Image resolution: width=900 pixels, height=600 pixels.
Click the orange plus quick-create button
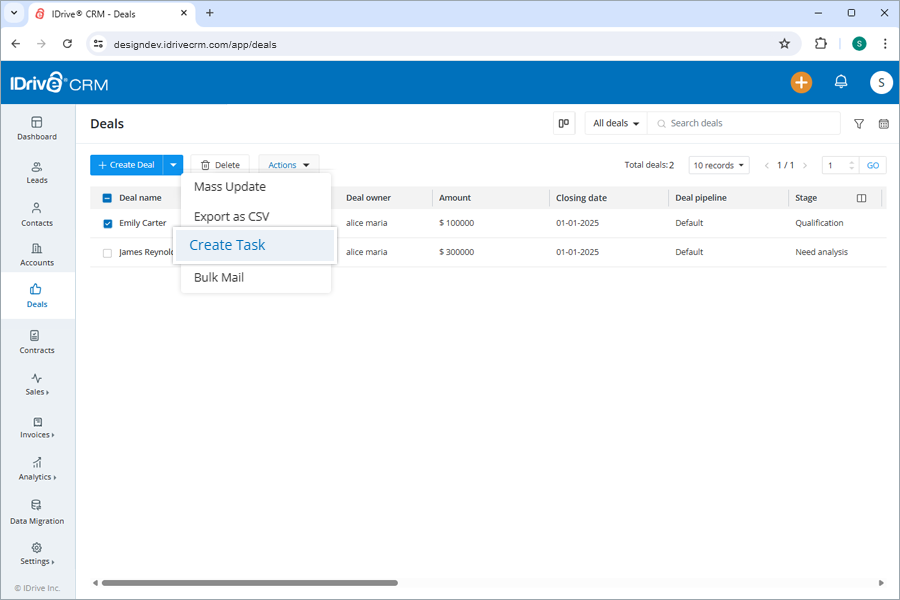(801, 82)
